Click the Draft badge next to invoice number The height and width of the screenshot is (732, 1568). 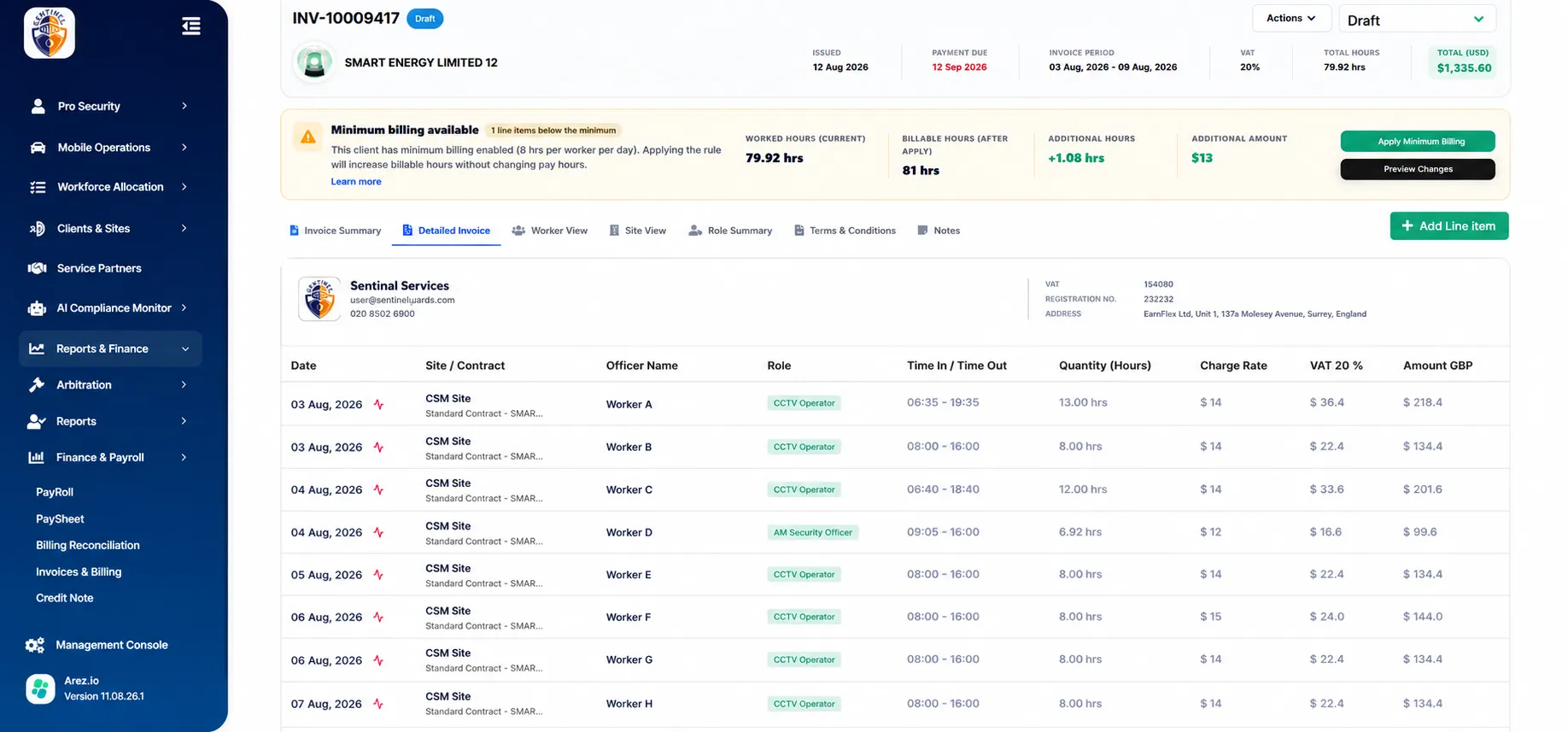click(425, 19)
